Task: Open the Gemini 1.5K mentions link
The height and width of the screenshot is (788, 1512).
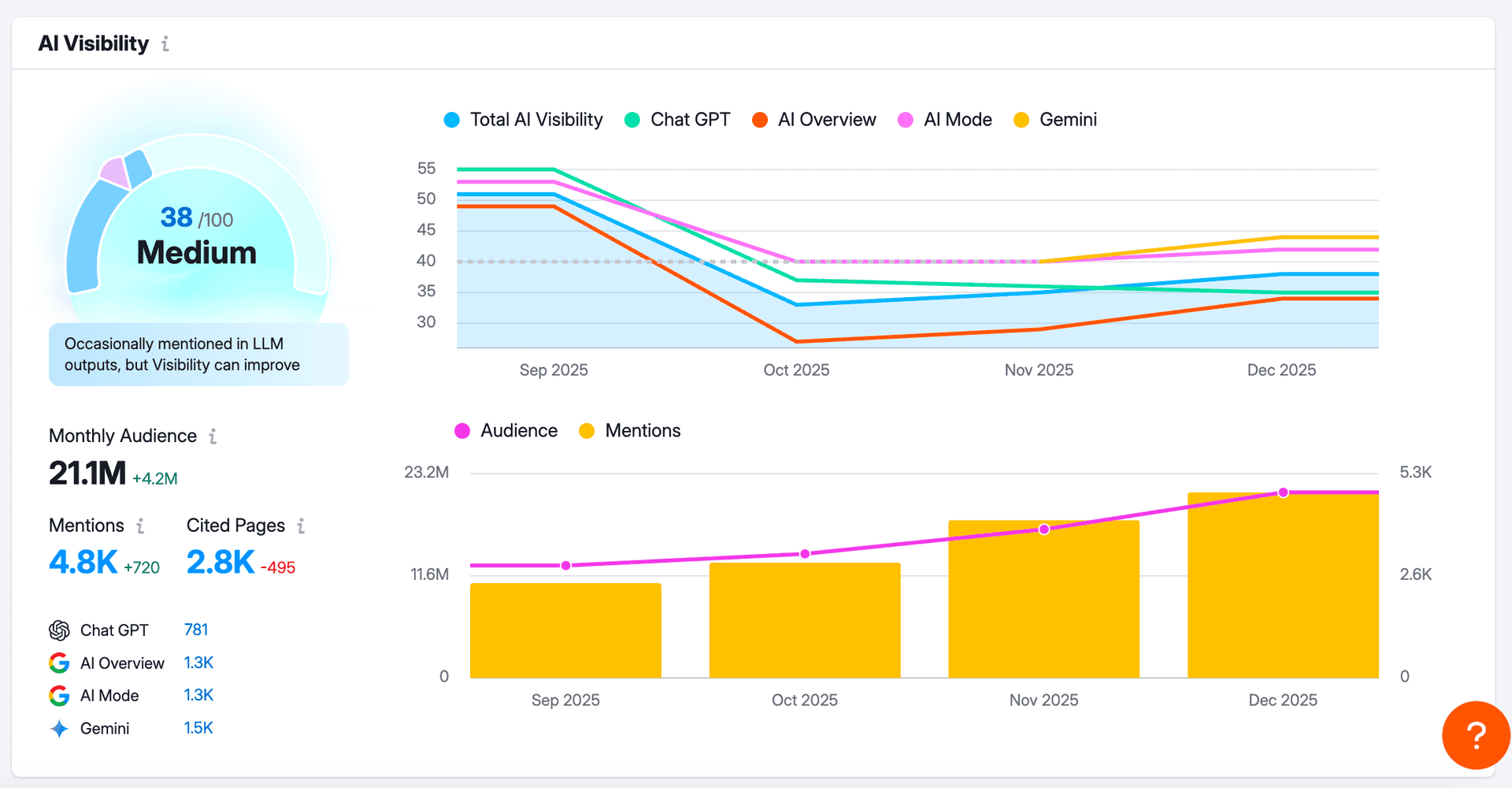Action: [x=198, y=728]
